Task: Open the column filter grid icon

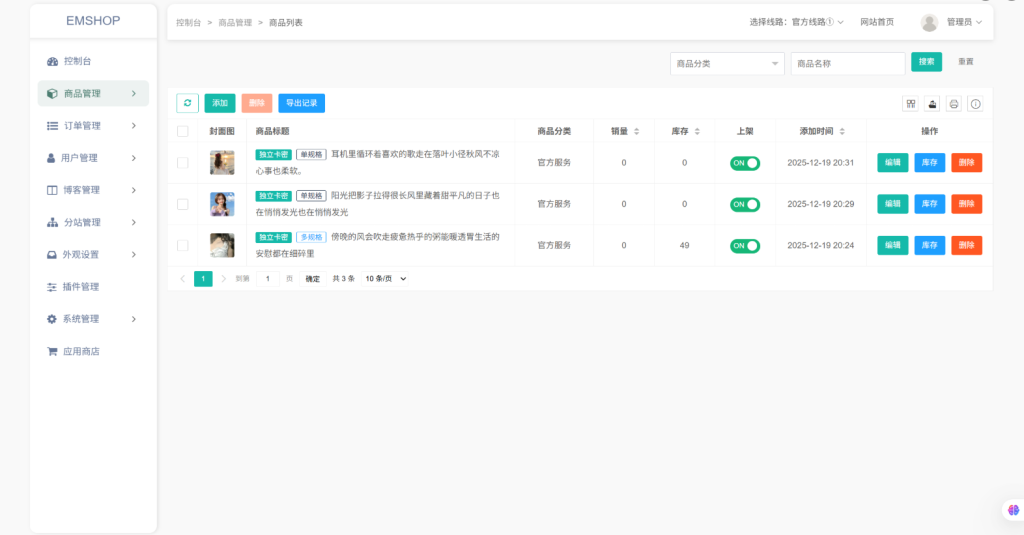Action: click(x=910, y=104)
